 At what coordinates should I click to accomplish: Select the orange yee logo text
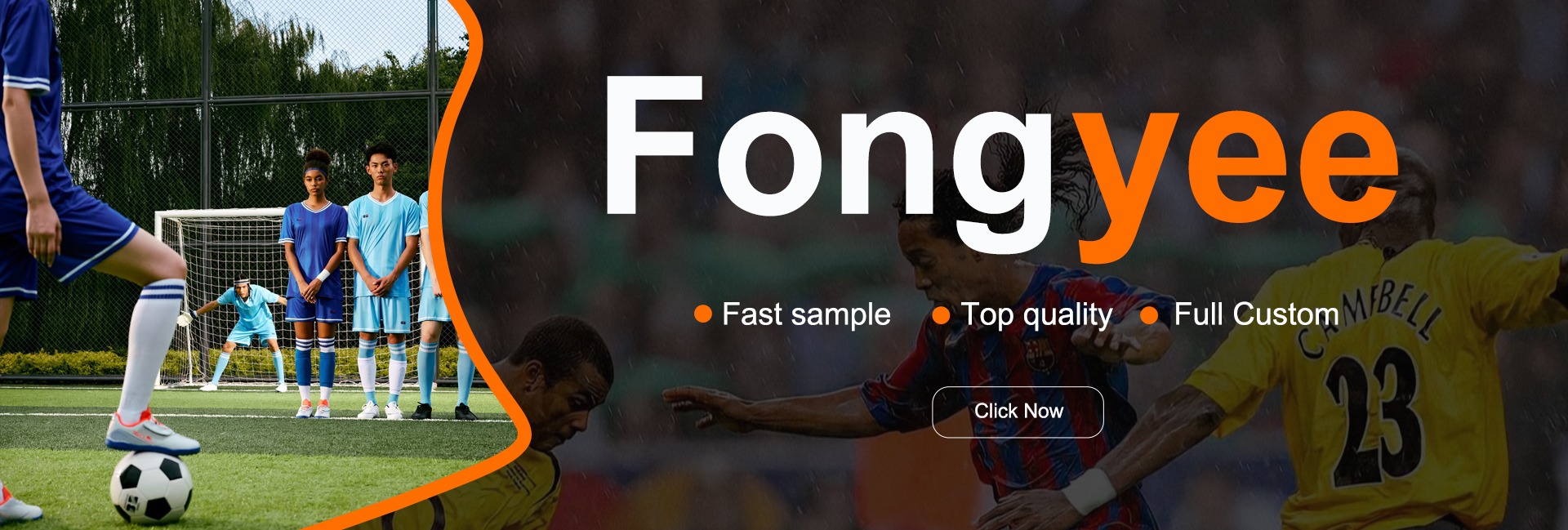(1236, 185)
